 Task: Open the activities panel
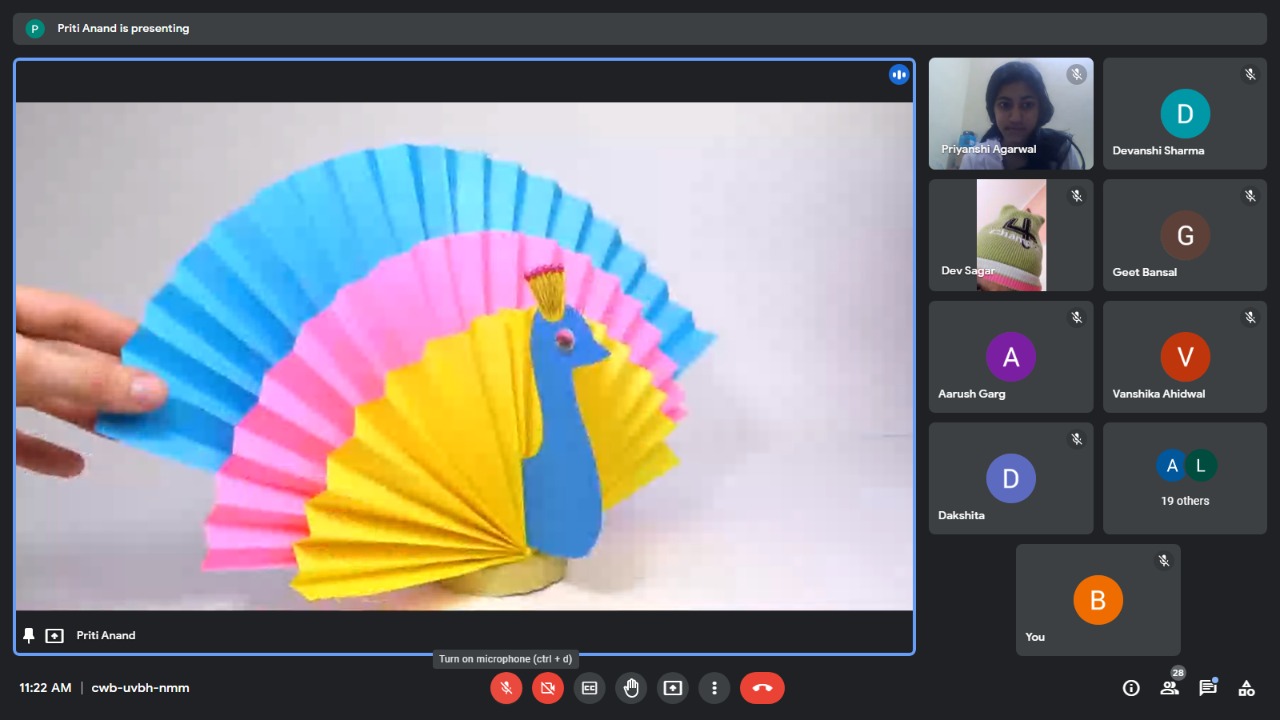coord(1246,688)
